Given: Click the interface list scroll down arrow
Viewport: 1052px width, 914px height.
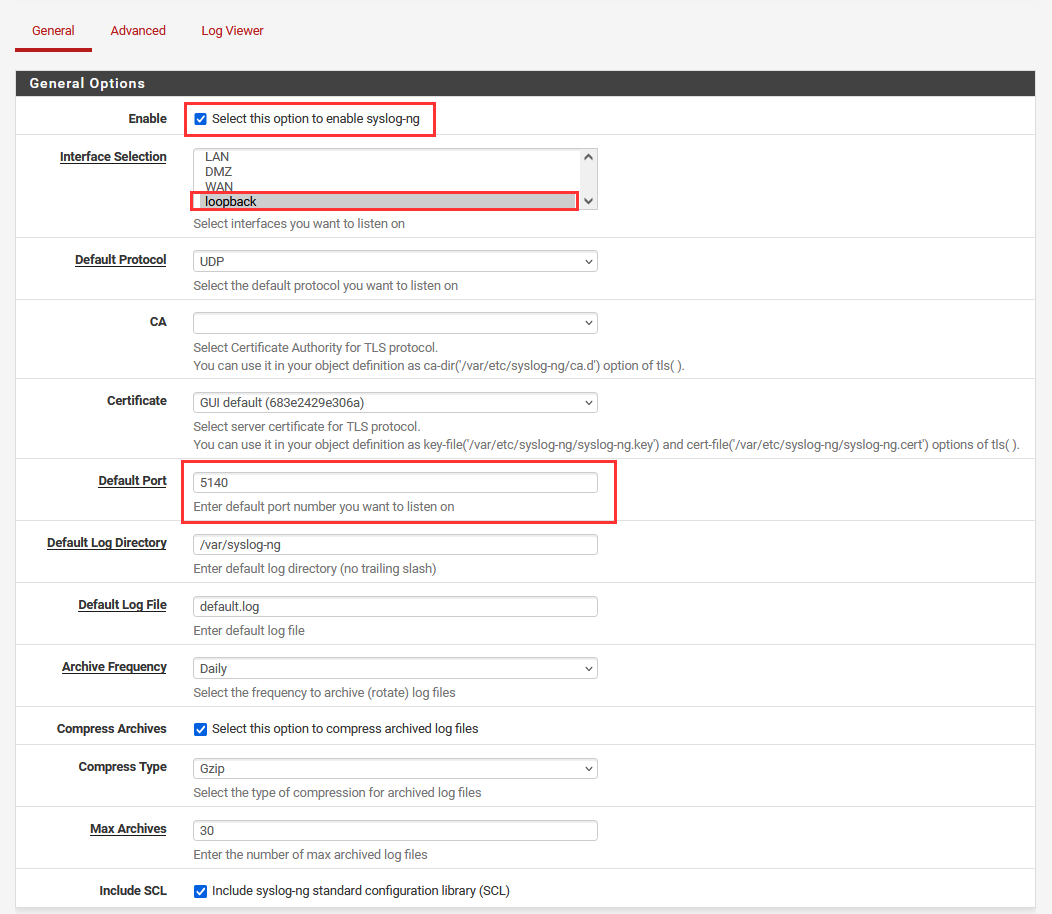Looking at the screenshot, I should tap(588, 201).
